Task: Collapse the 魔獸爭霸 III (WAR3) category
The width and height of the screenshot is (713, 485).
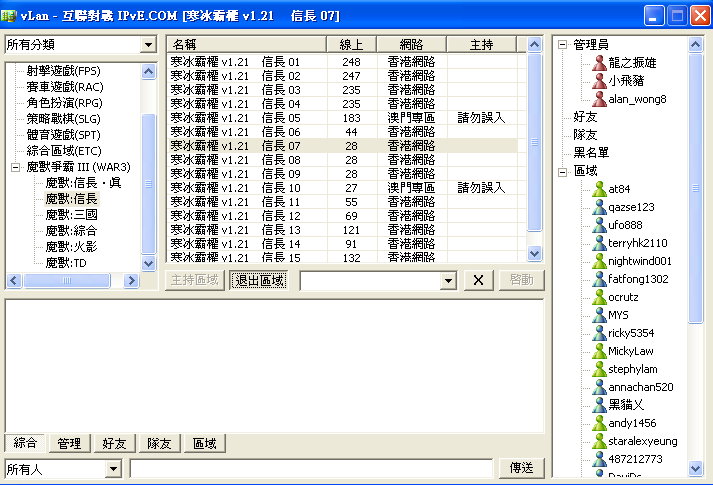Action: (x=16, y=167)
